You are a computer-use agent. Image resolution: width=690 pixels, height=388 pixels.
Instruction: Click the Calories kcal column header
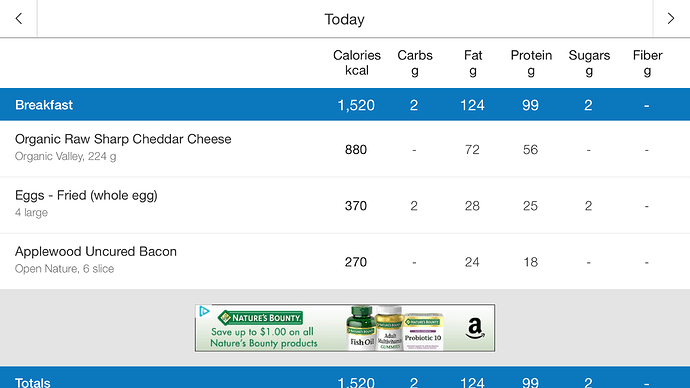coord(356,63)
